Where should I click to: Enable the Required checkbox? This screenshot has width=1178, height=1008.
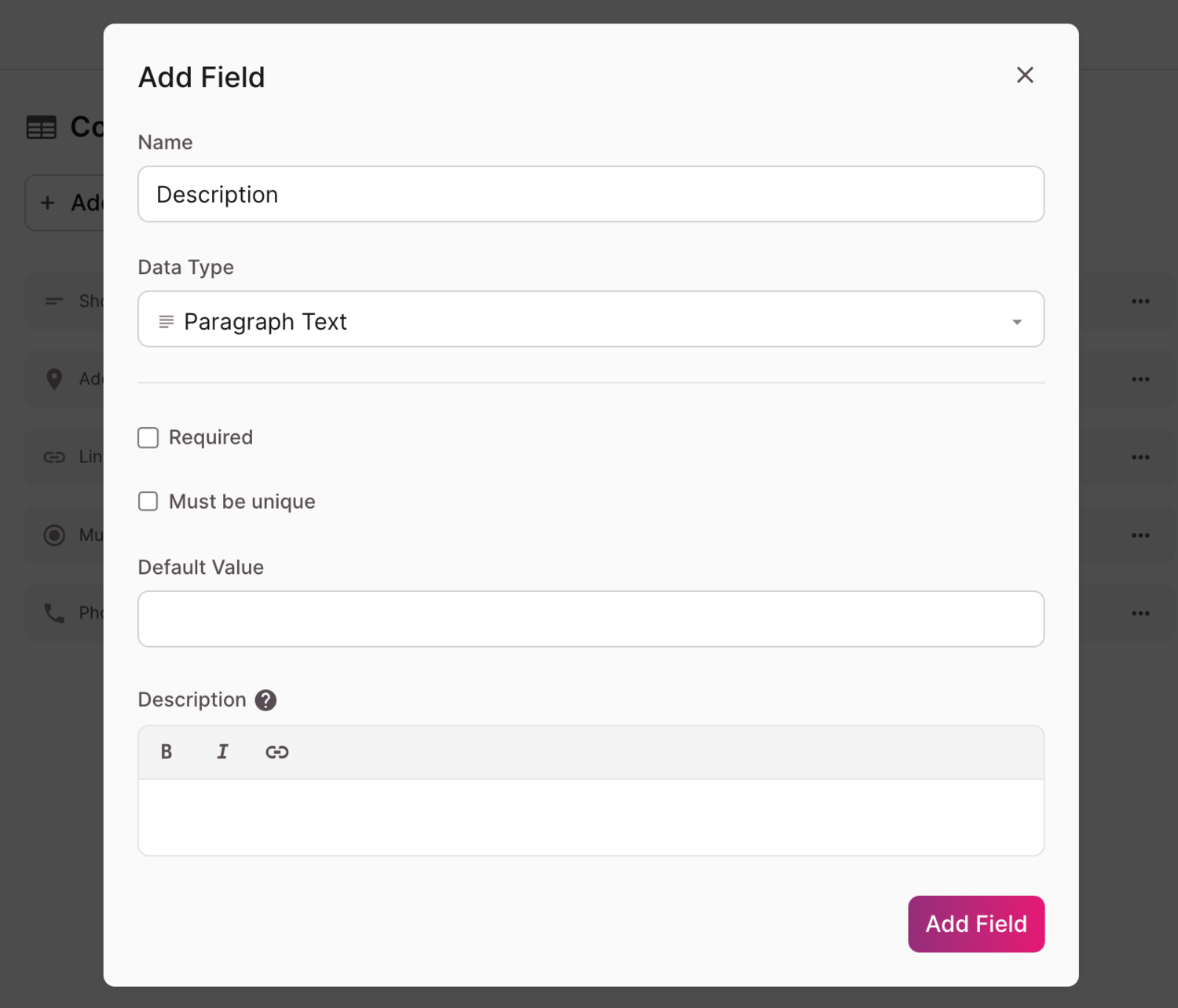point(148,438)
